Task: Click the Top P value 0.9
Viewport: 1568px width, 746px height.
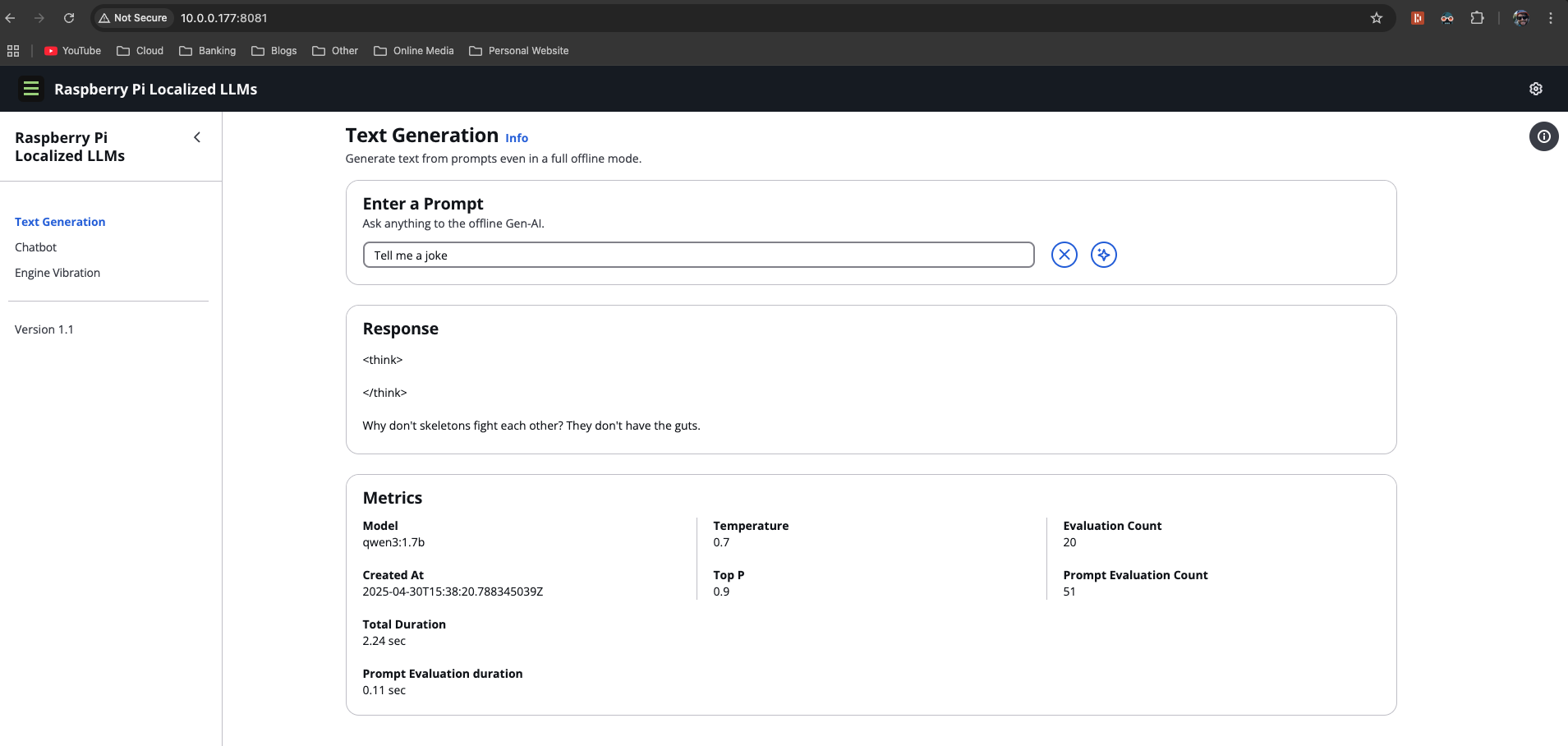Action: 721,592
